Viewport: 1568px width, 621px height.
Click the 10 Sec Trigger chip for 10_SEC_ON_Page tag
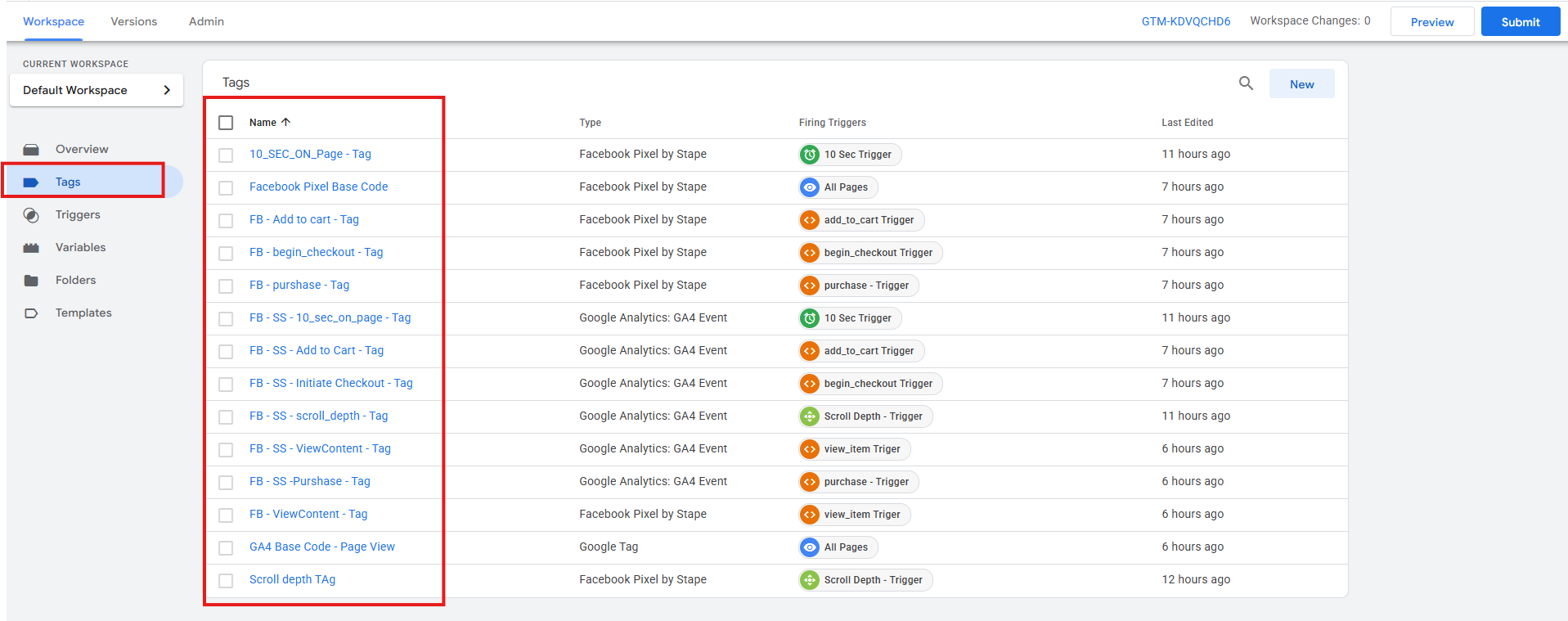click(850, 155)
